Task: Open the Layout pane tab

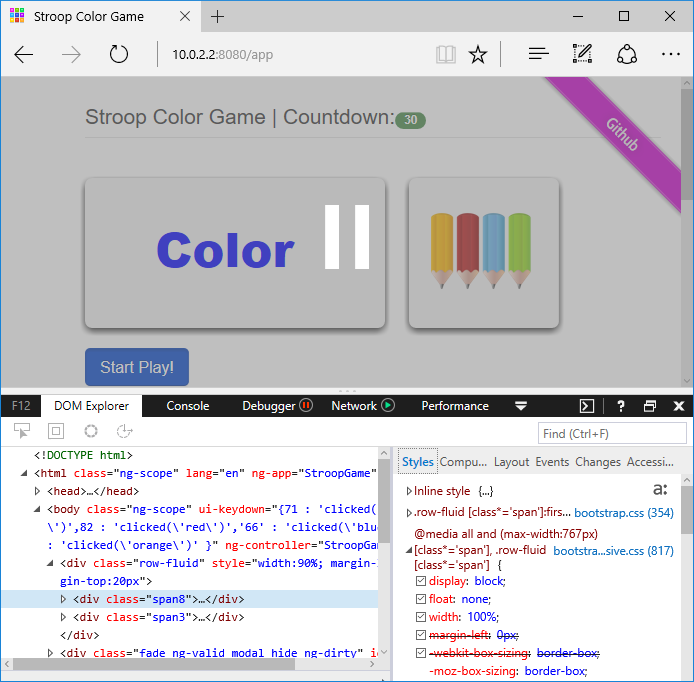Action: point(511,462)
